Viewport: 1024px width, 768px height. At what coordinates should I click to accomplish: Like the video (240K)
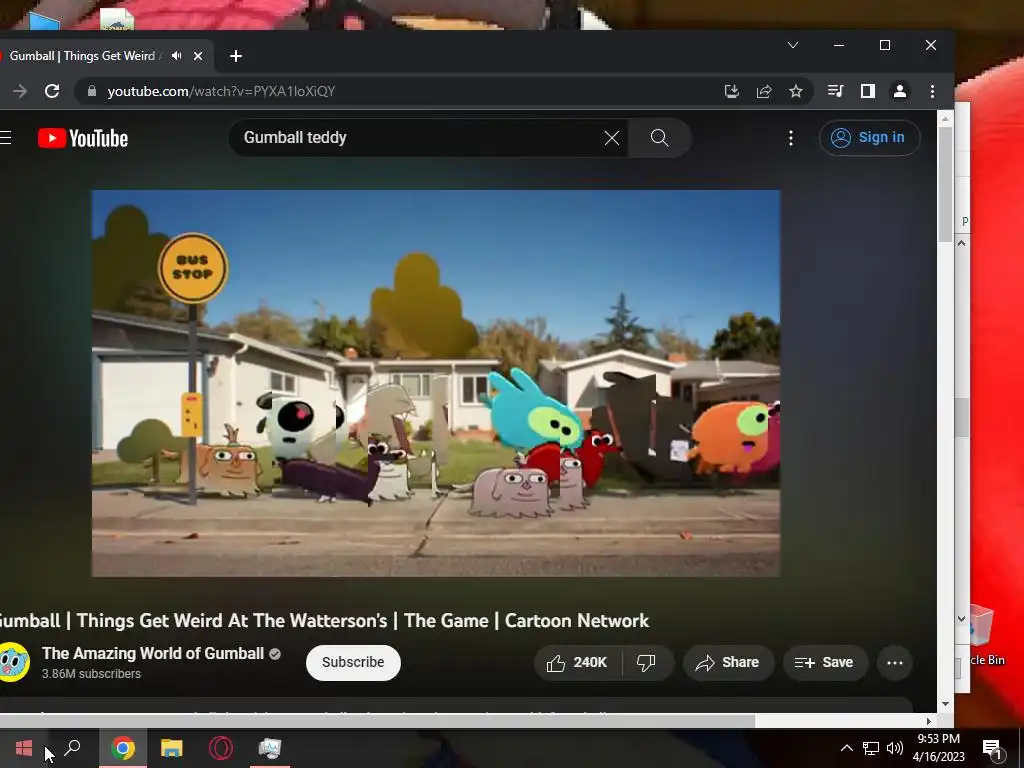[x=578, y=663]
